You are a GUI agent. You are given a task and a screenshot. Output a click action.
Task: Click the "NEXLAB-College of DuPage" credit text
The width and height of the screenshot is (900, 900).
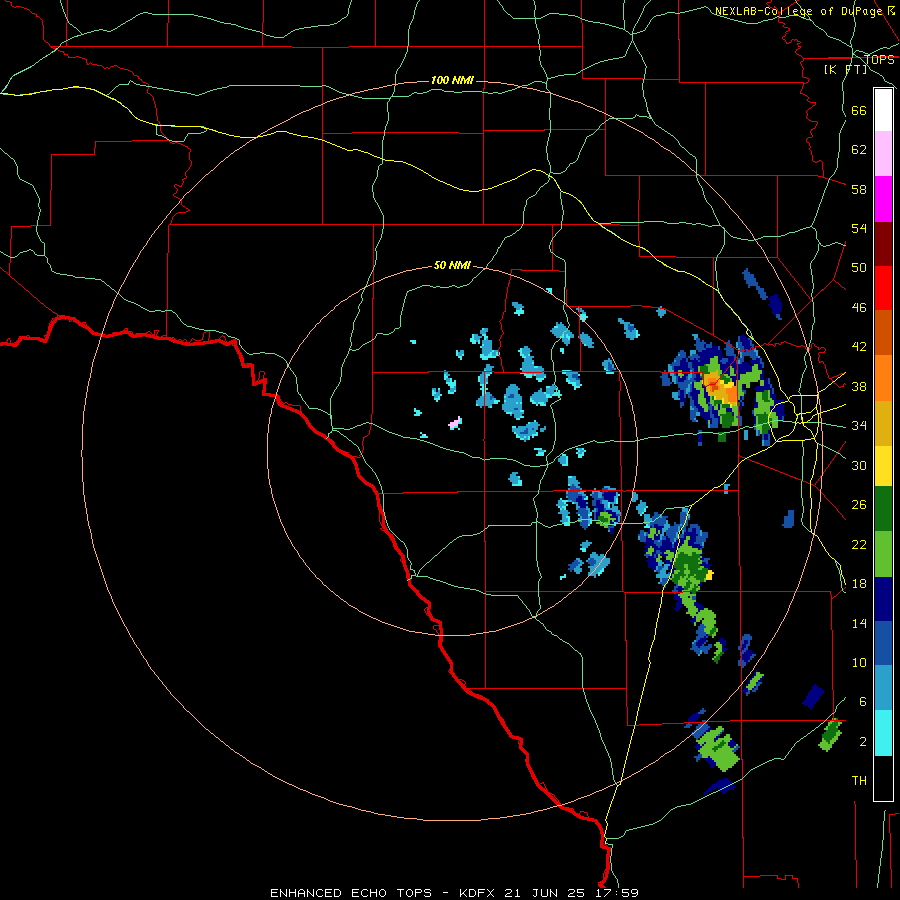pyautogui.click(x=799, y=11)
